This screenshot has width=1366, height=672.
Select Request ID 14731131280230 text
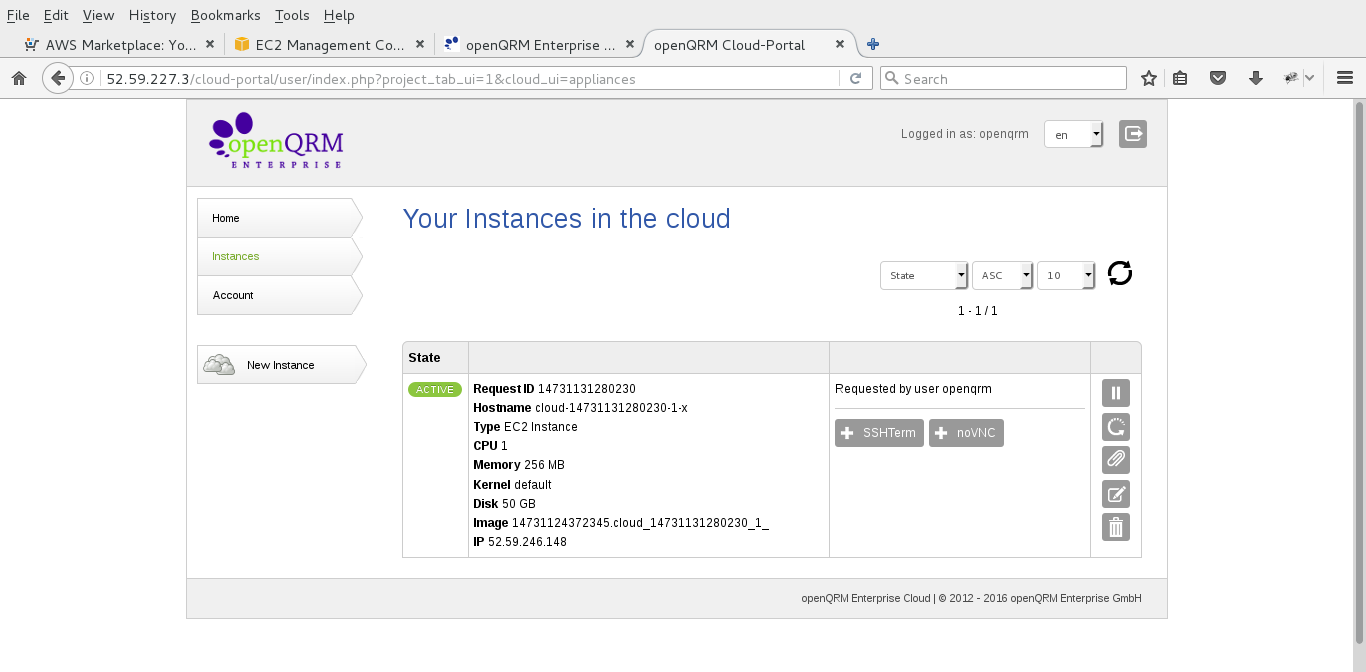[x=554, y=389]
